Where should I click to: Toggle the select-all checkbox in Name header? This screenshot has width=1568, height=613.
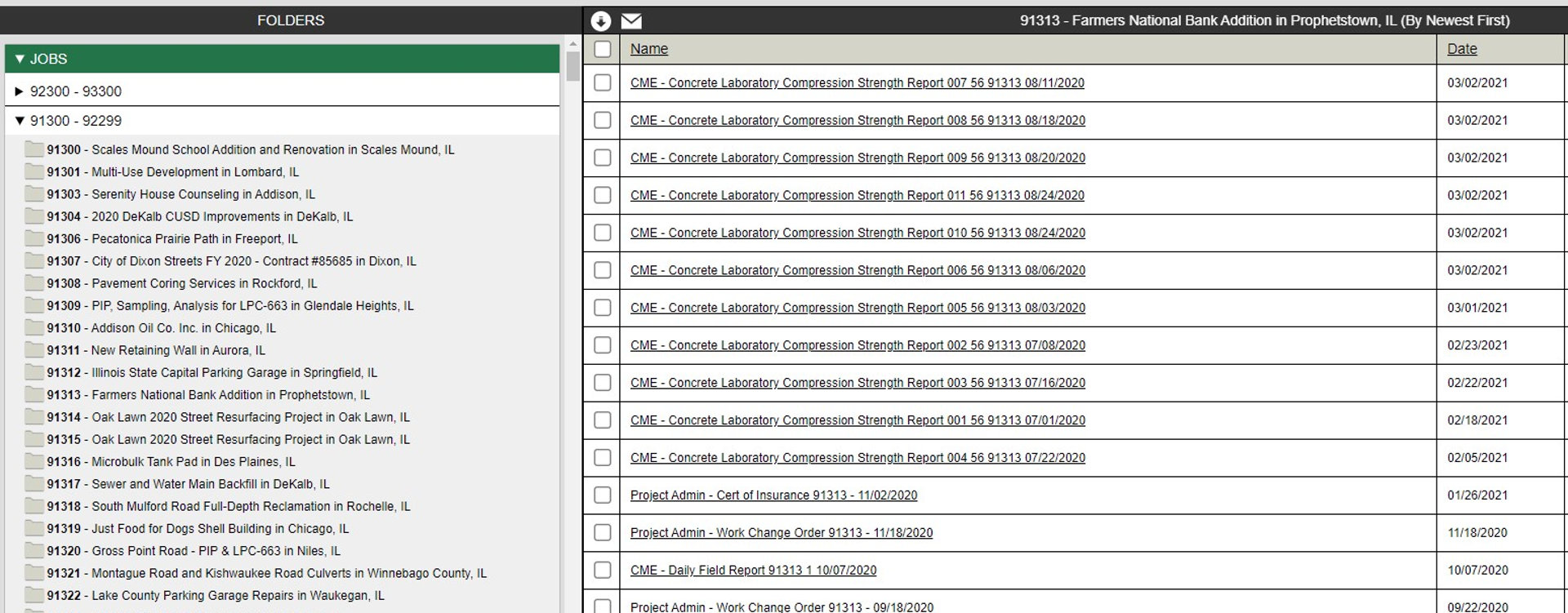602,49
